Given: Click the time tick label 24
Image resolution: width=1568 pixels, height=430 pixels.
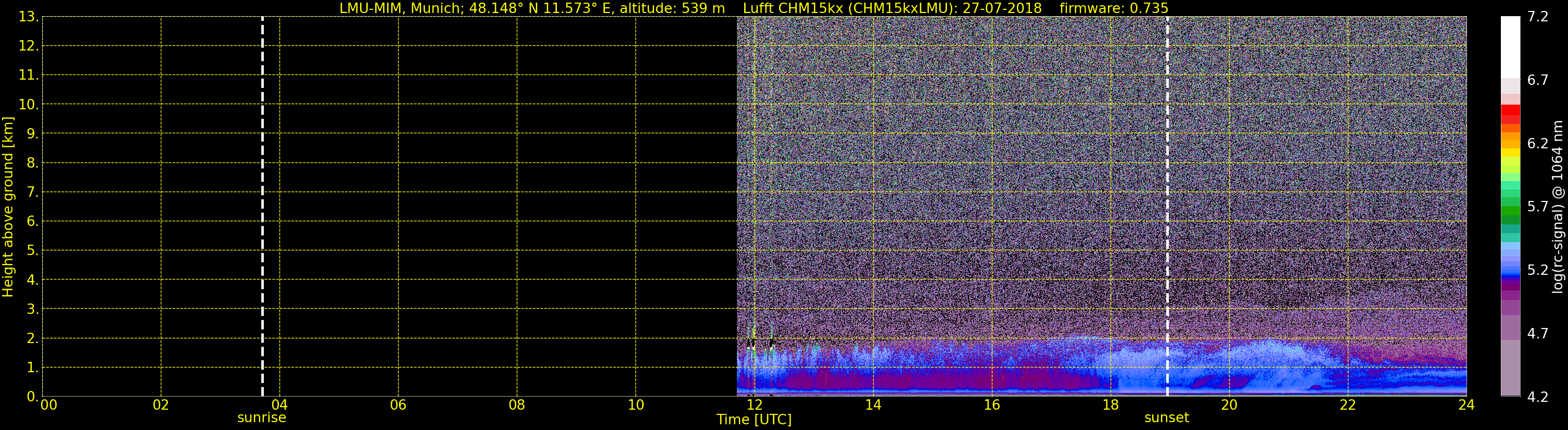Looking at the screenshot, I should tap(1467, 405).
